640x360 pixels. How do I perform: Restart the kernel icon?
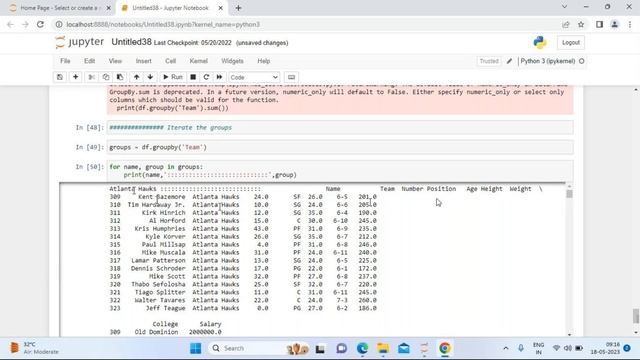[x=206, y=77]
